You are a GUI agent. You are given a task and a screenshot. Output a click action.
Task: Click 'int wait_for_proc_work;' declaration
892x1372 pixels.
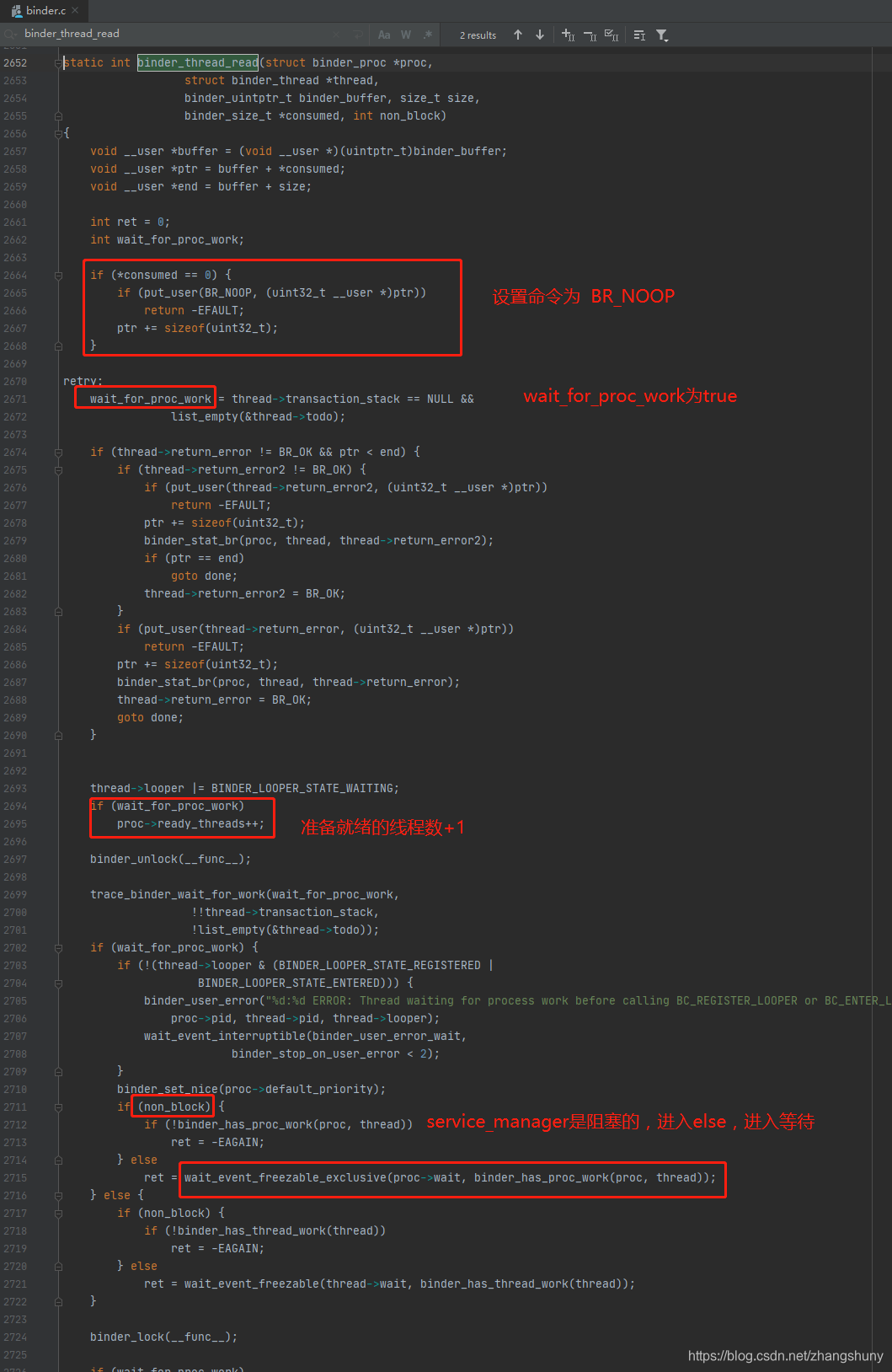pos(167,240)
